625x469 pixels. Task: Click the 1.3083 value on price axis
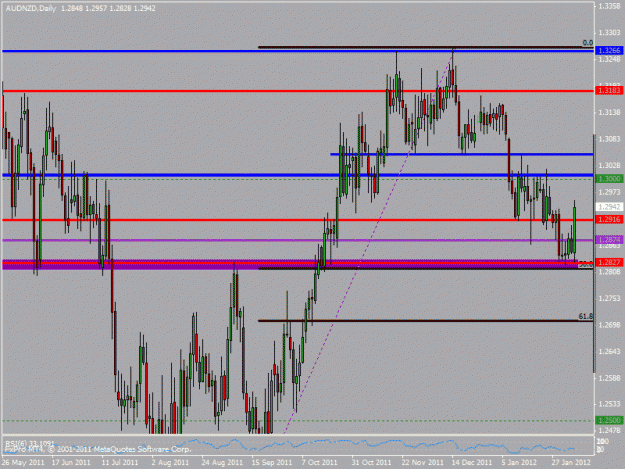[610, 139]
